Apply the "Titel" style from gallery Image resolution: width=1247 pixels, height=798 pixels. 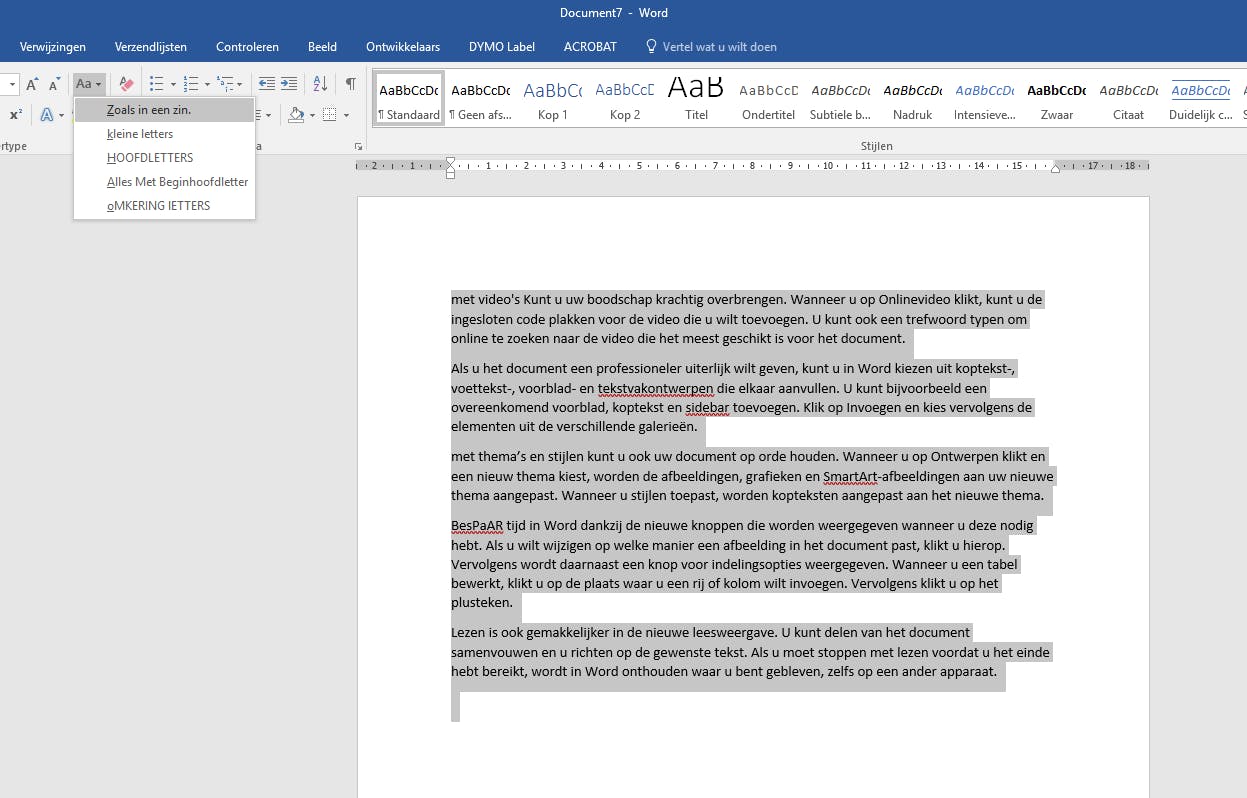[697, 100]
